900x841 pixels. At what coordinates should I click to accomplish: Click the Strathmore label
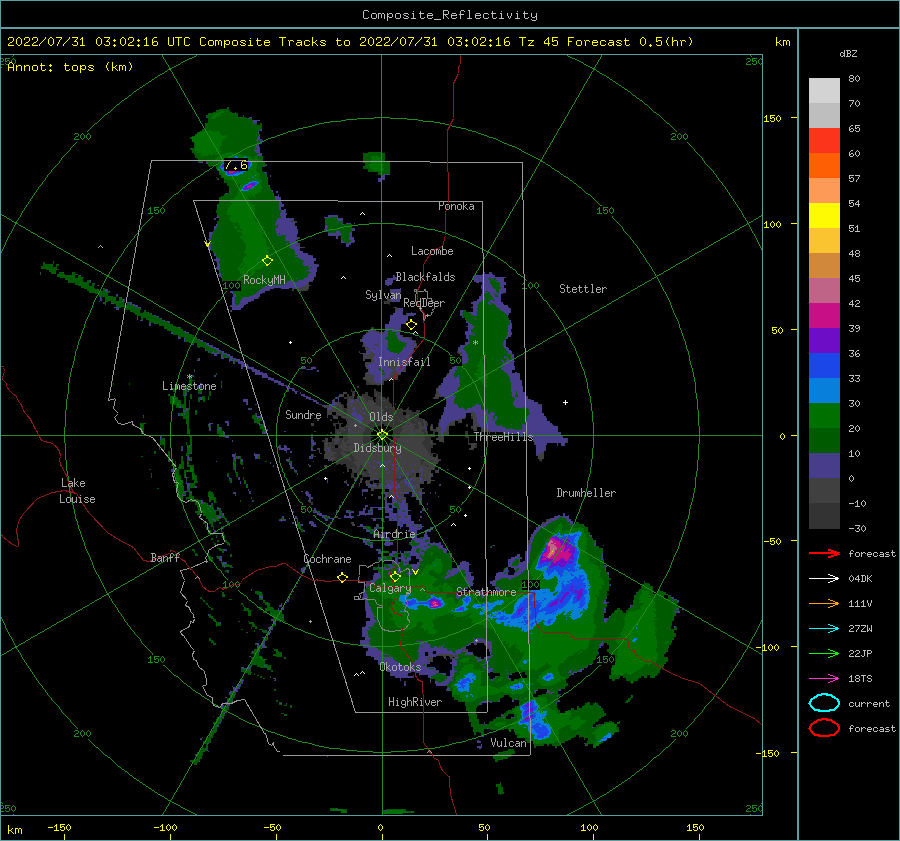point(486,592)
